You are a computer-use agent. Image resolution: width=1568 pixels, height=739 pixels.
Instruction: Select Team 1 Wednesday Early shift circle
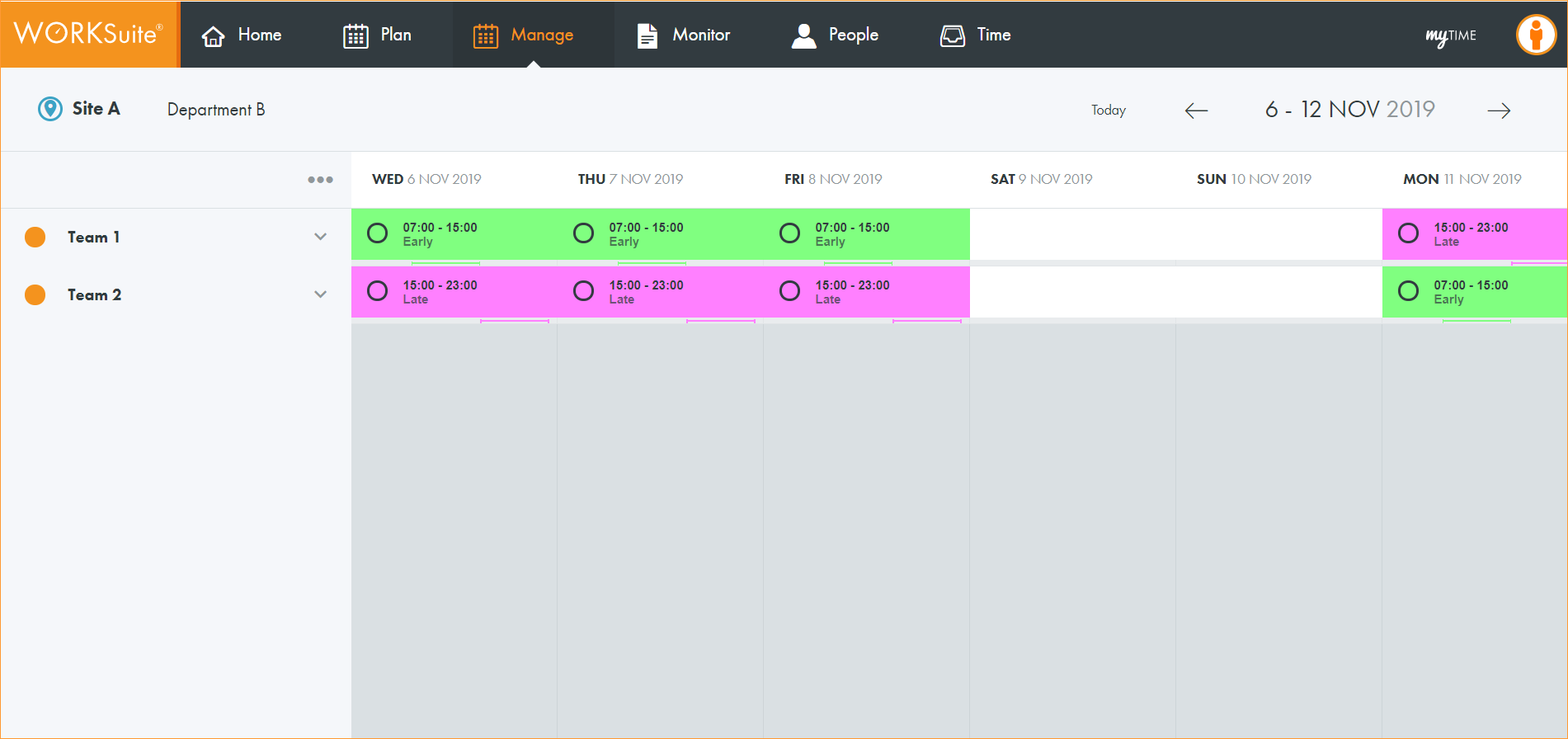click(x=378, y=233)
